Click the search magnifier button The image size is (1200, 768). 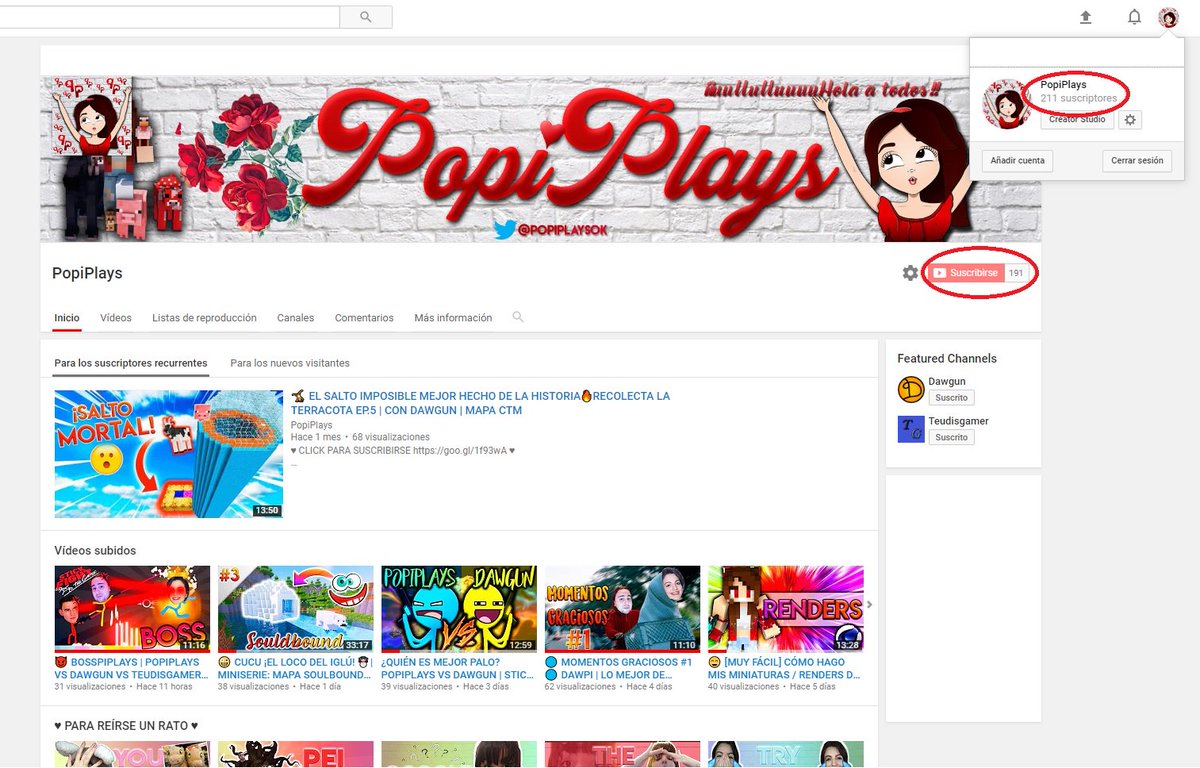tap(366, 17)
